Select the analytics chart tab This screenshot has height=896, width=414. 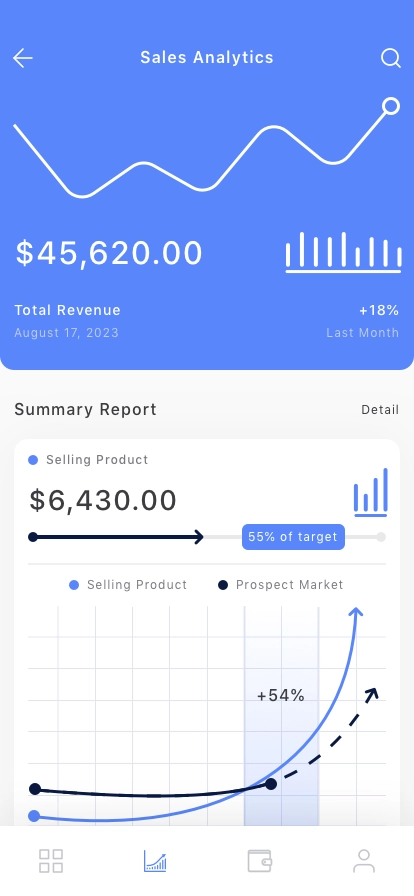pos(155,861)
